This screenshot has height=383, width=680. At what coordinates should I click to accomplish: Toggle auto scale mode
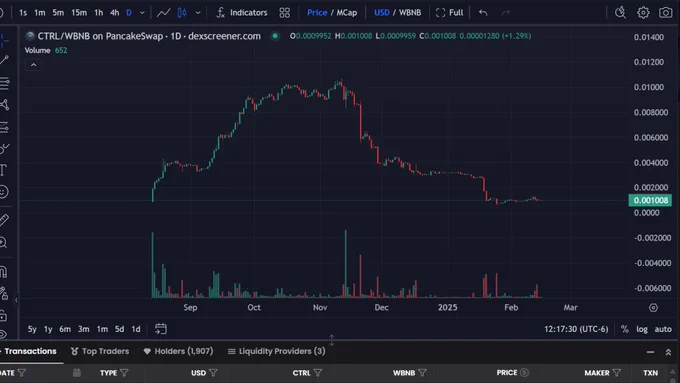[663, 329]
